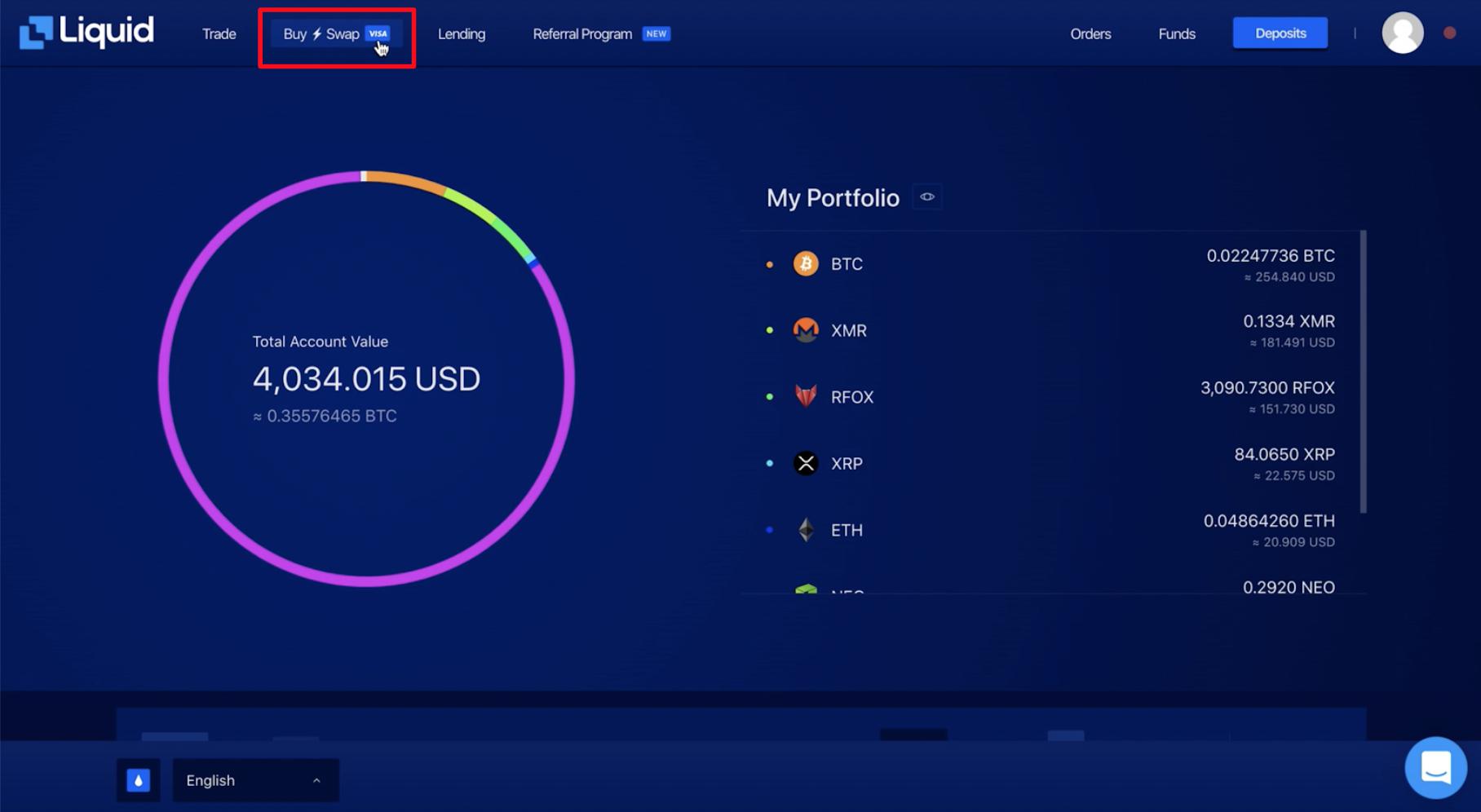Click the blue water drop theme icon
The height and width of the screenshot is (812, 1481).
138,780
